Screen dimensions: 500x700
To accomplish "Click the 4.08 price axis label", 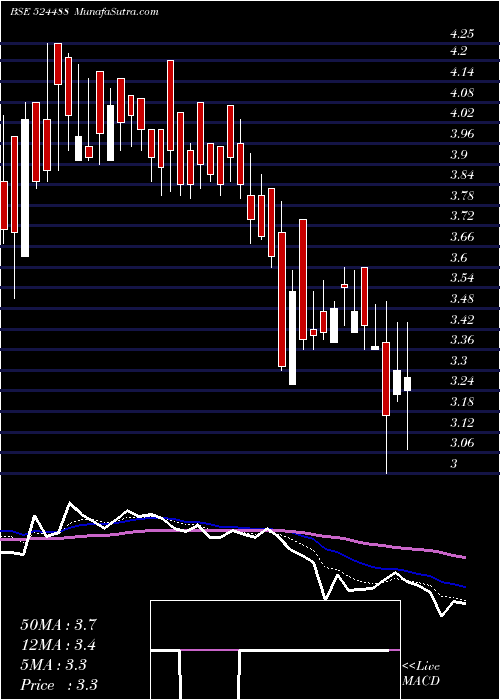I will coord(462,93).
